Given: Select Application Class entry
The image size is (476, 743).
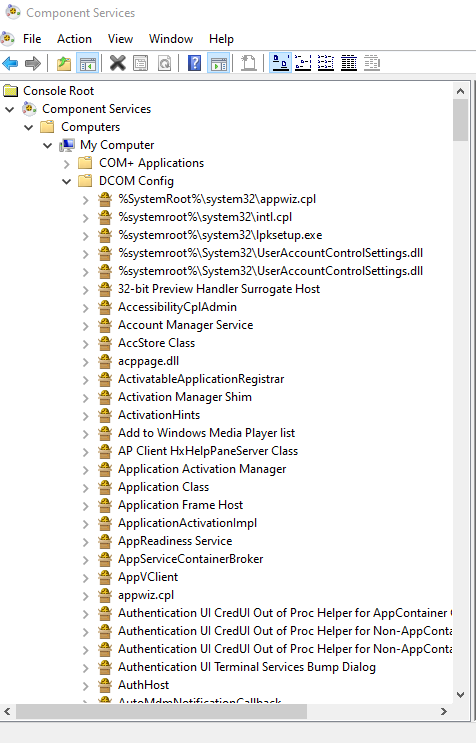Looking at the screenshot, I should (x=163, y=487).
